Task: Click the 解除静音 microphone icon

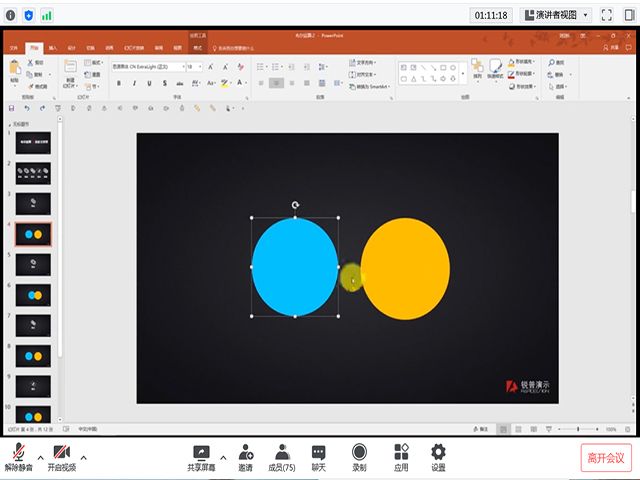Action: click(18, 452)
